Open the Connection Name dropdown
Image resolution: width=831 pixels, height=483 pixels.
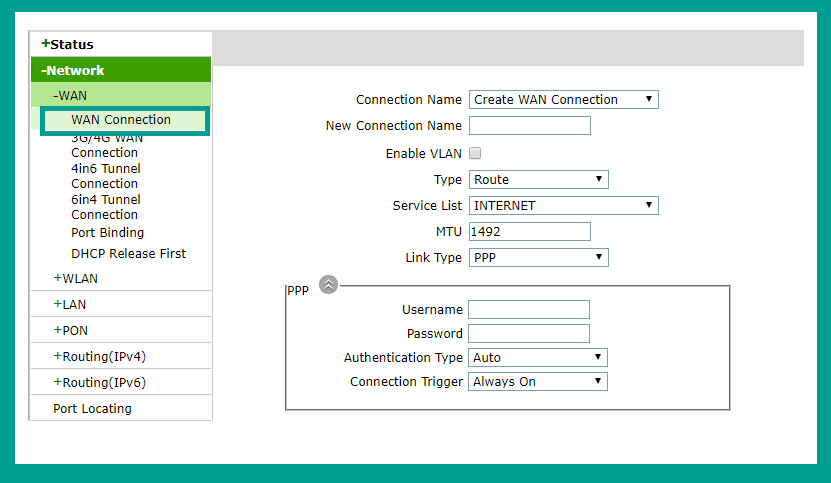pyautogui.click(x=563, y=100)
